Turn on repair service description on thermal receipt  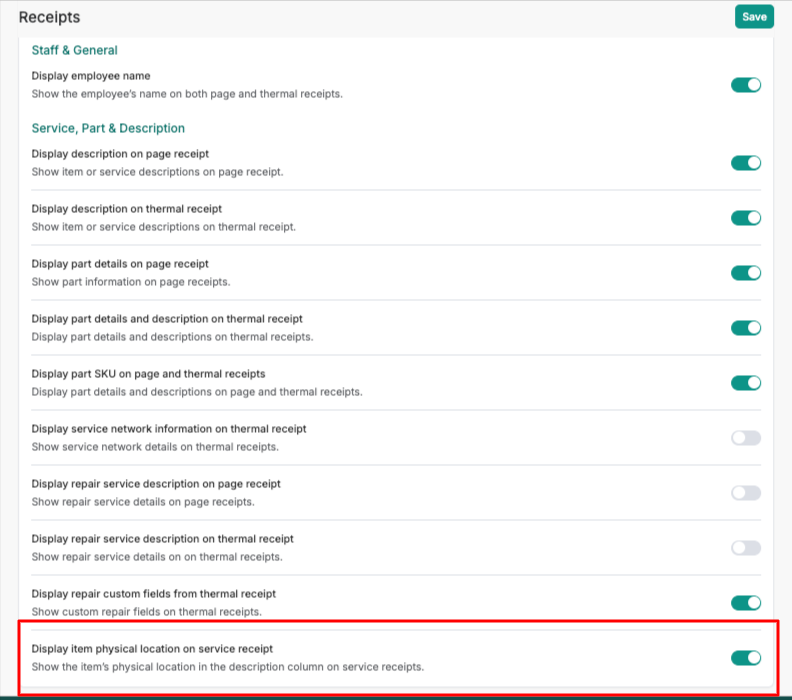(x=746, y=548)
